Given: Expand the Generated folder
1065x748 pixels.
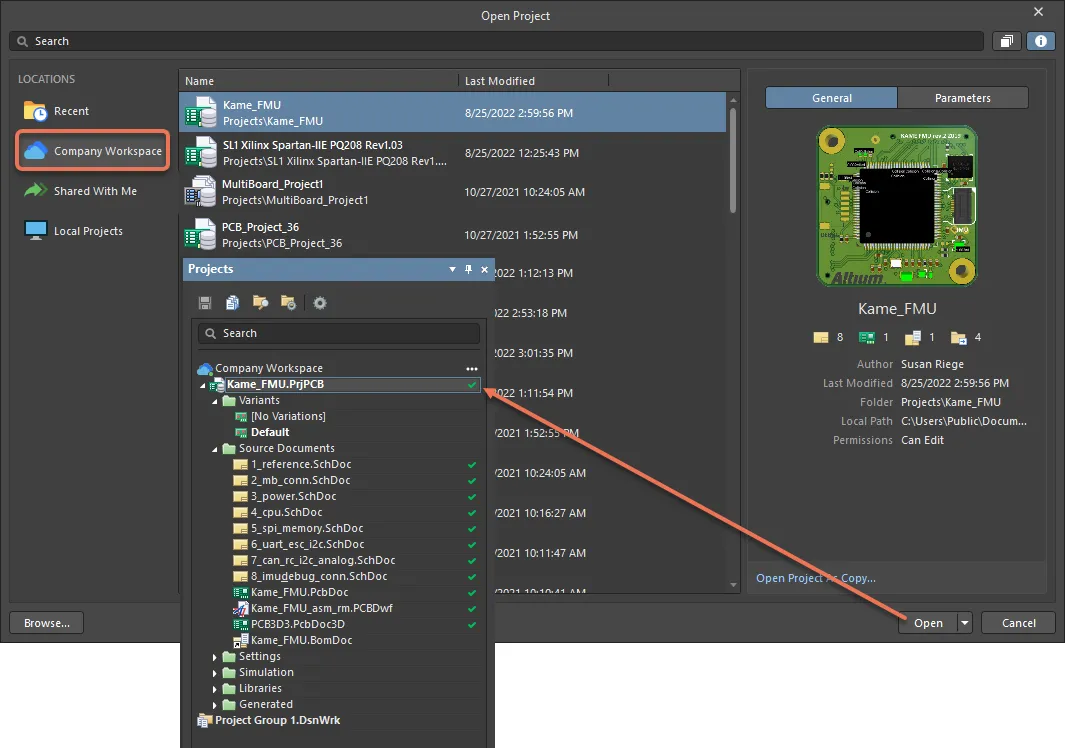Looking at the screenshot, I should (x=215, y=705).
